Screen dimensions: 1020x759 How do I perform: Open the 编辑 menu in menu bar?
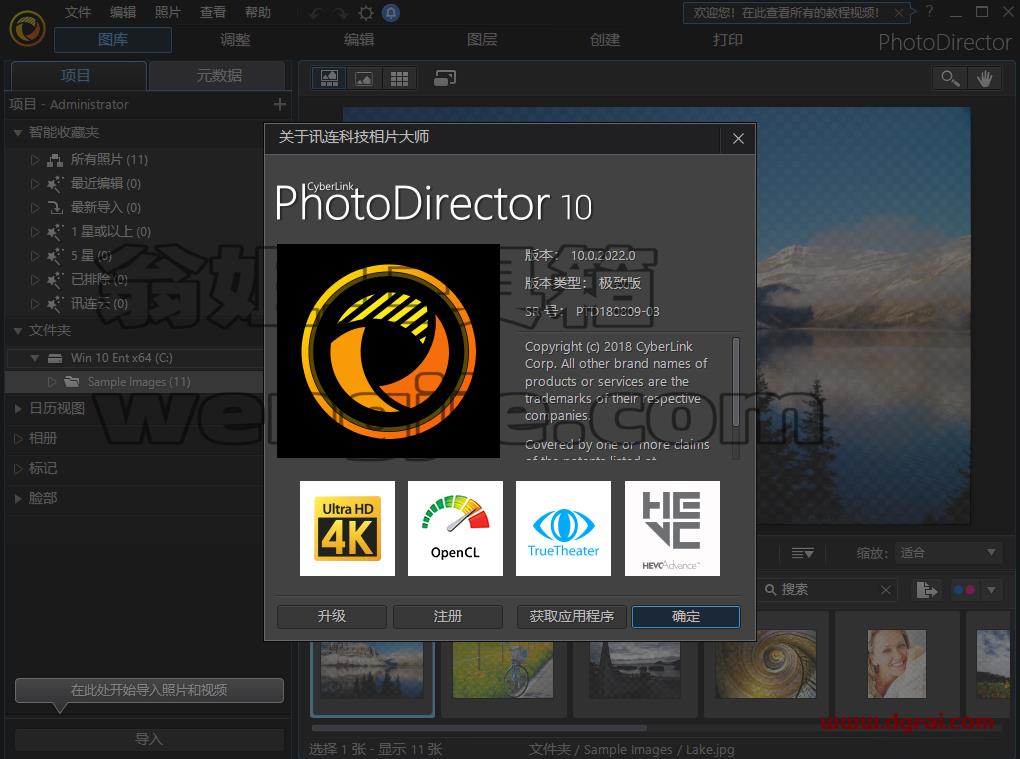(x=123, y=12)
